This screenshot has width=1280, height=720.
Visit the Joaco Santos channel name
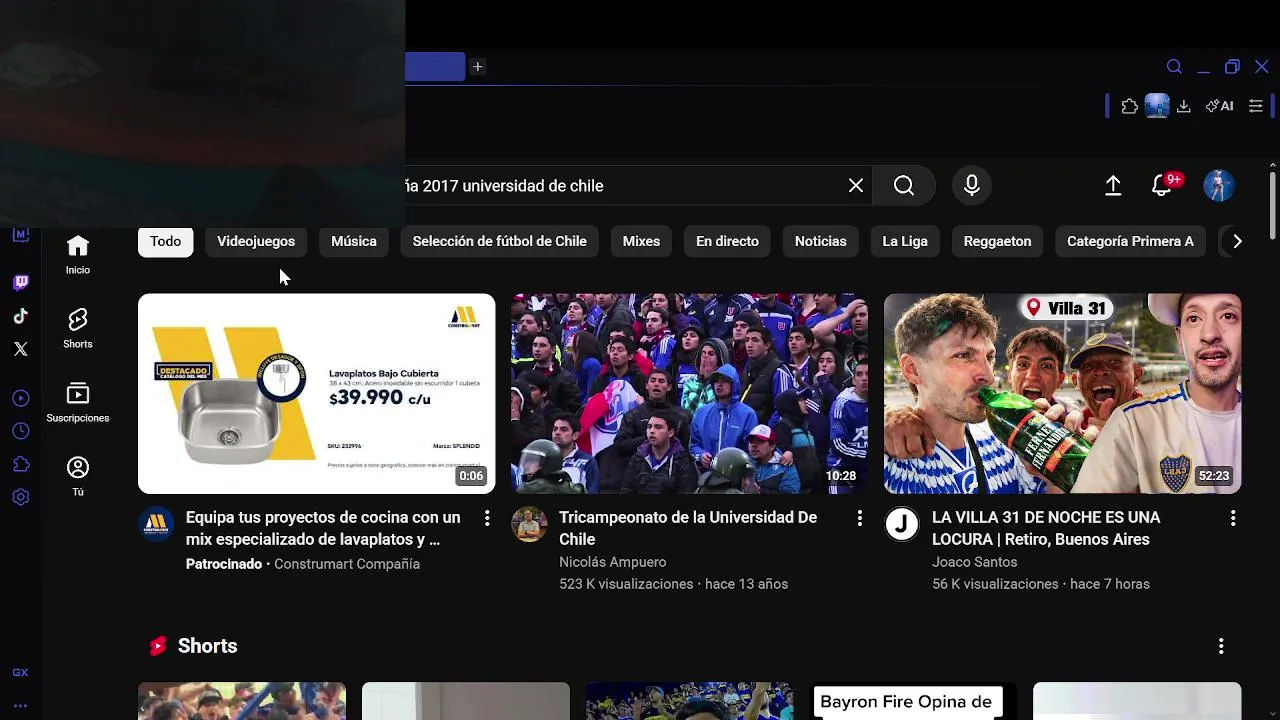pos(974,562)
